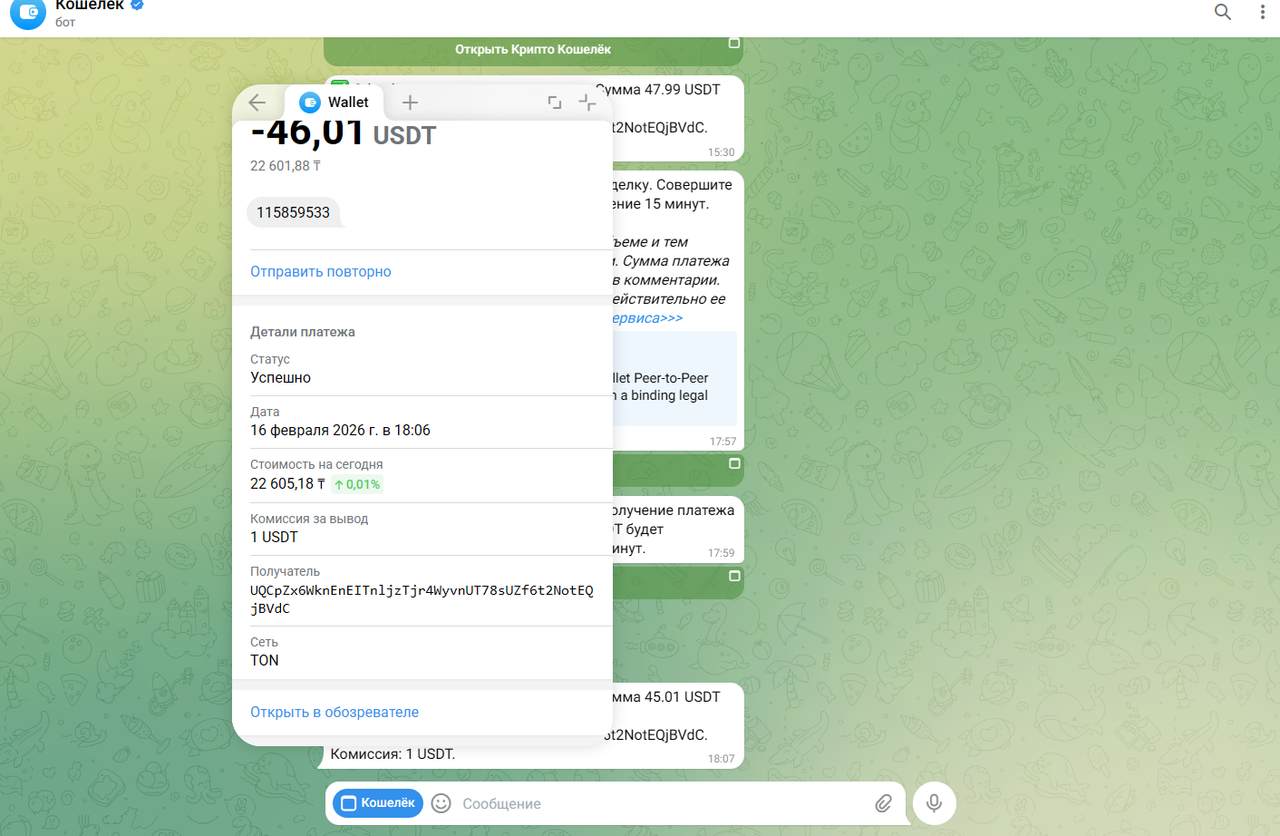
Task: Click the Открыть Крипто Кошелёк button
Action: (x=533, y=49)
